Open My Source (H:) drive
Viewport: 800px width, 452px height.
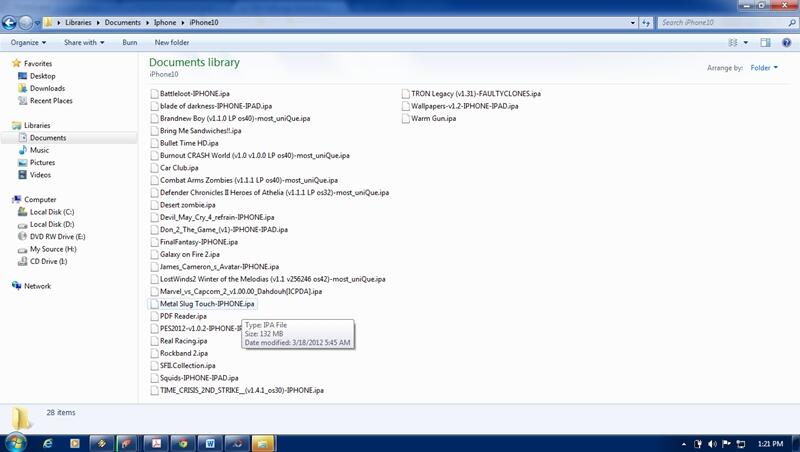point(53,249)
